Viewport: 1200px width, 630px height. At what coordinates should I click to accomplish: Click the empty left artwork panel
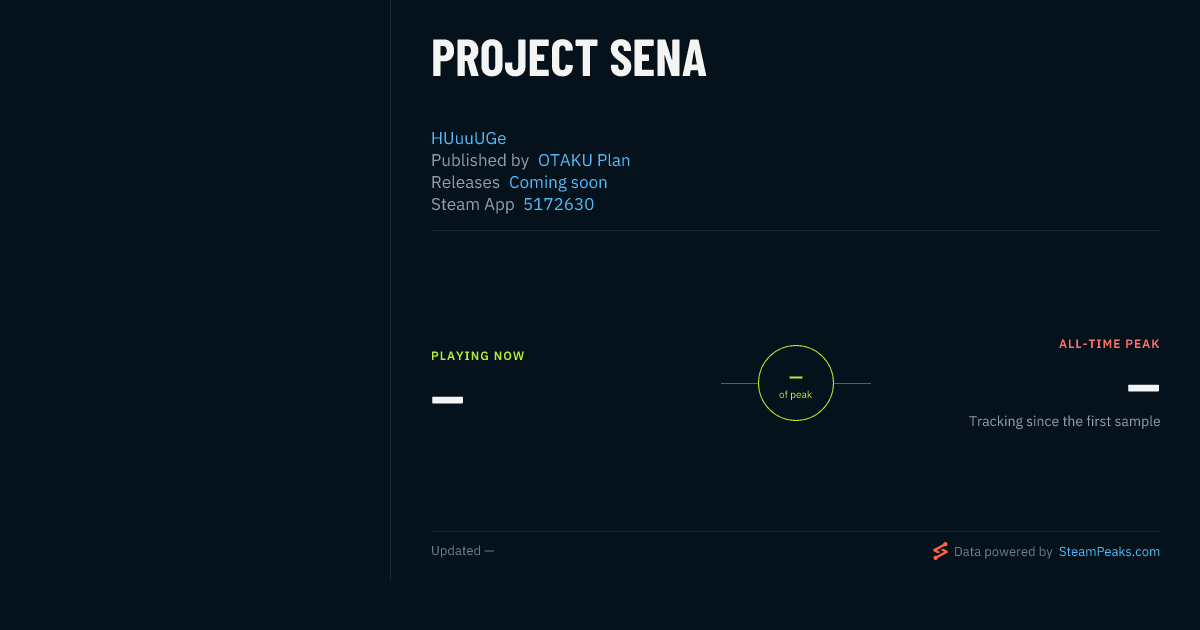195,290
